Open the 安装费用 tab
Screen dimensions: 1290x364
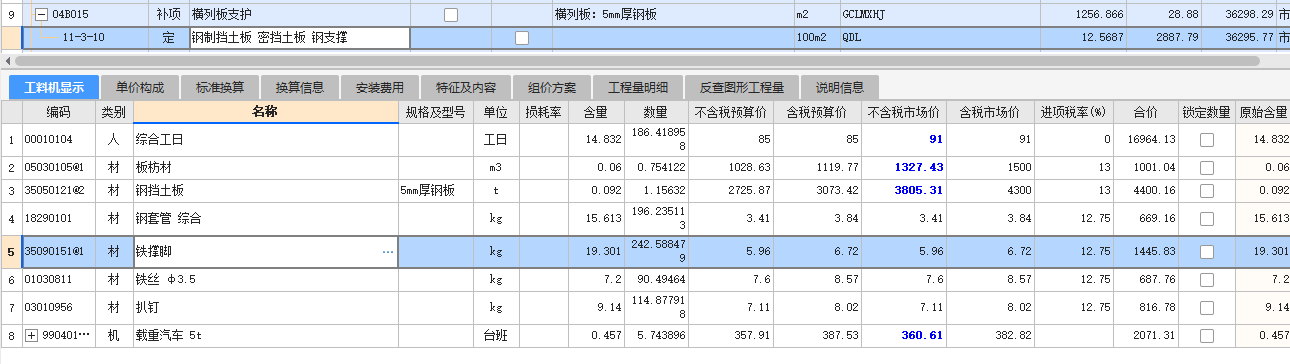[x=380, y=87]
